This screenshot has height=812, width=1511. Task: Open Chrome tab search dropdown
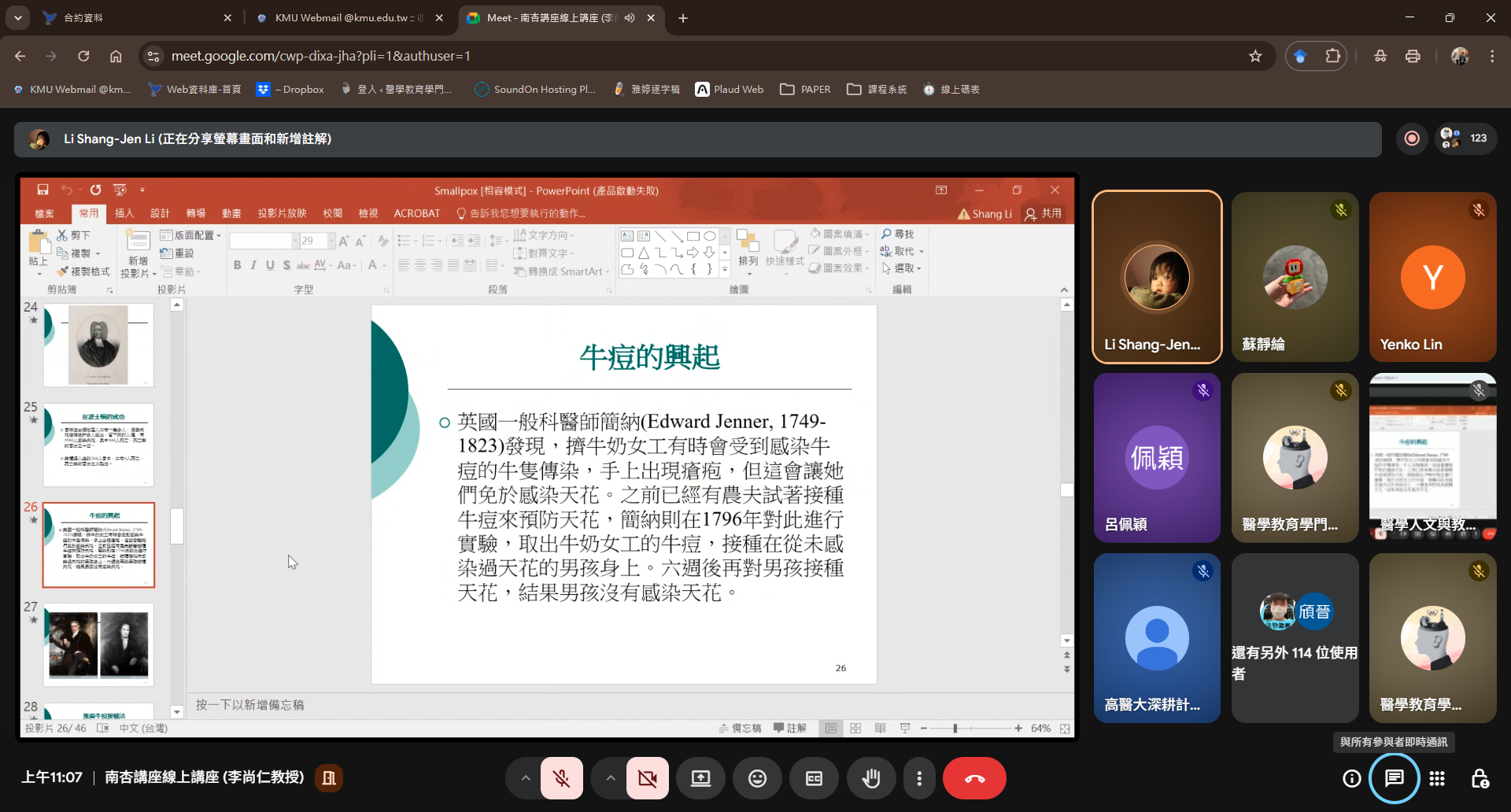(17, 17)
